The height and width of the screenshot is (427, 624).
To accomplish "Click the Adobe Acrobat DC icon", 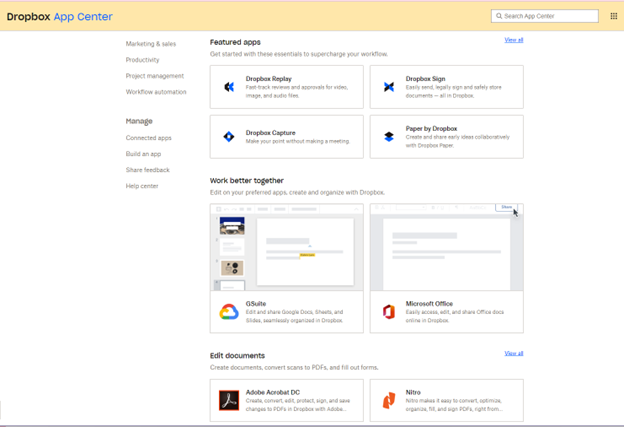I will (x=229, y=400).
